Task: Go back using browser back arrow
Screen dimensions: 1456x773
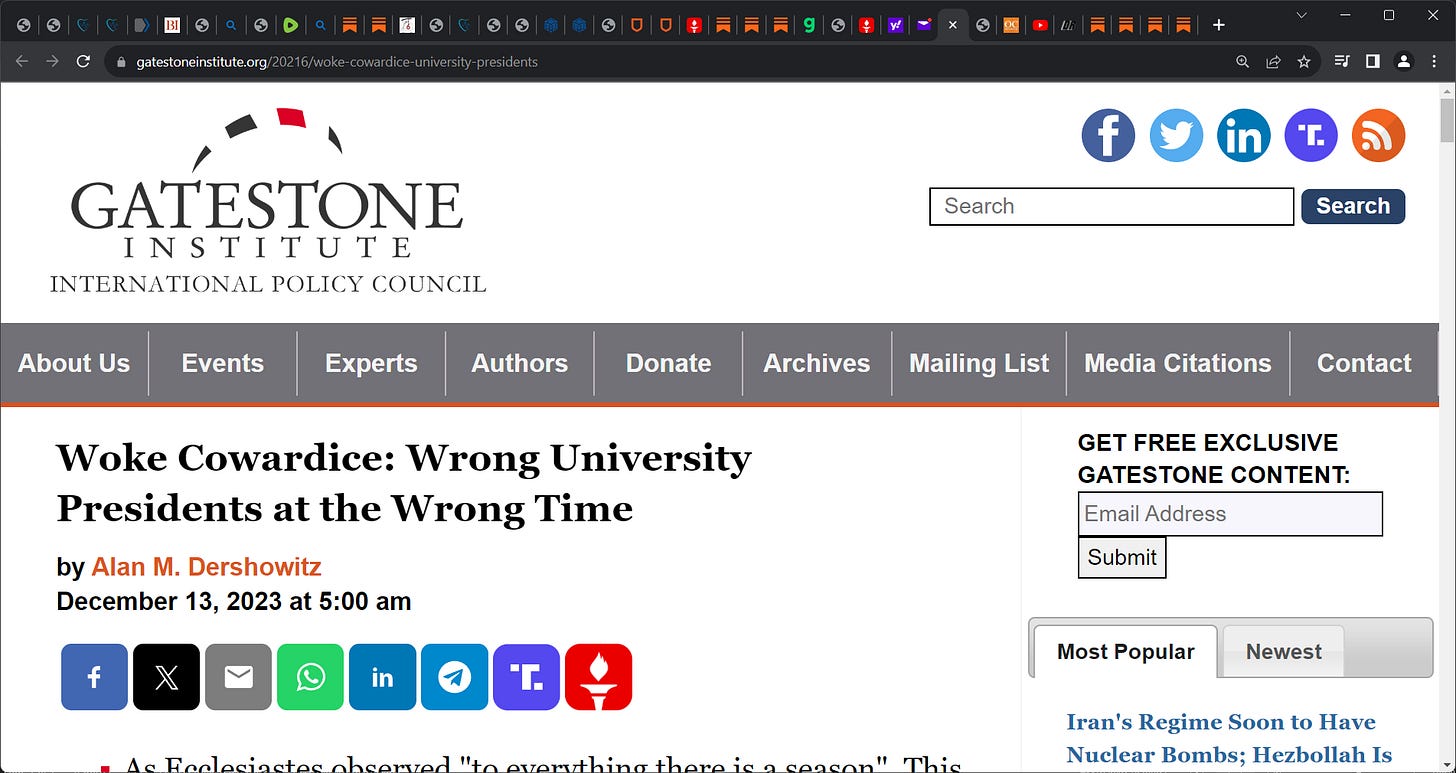Action: [x=22, y=61]
